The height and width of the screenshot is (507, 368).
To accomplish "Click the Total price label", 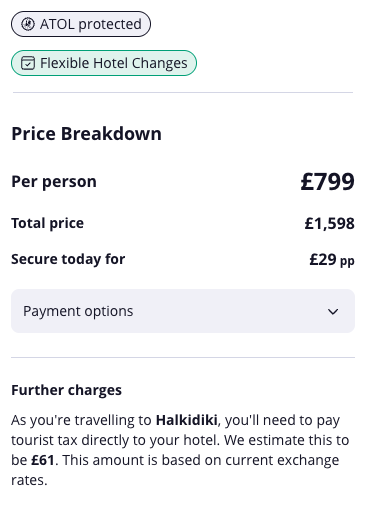I will pos(48,223).
